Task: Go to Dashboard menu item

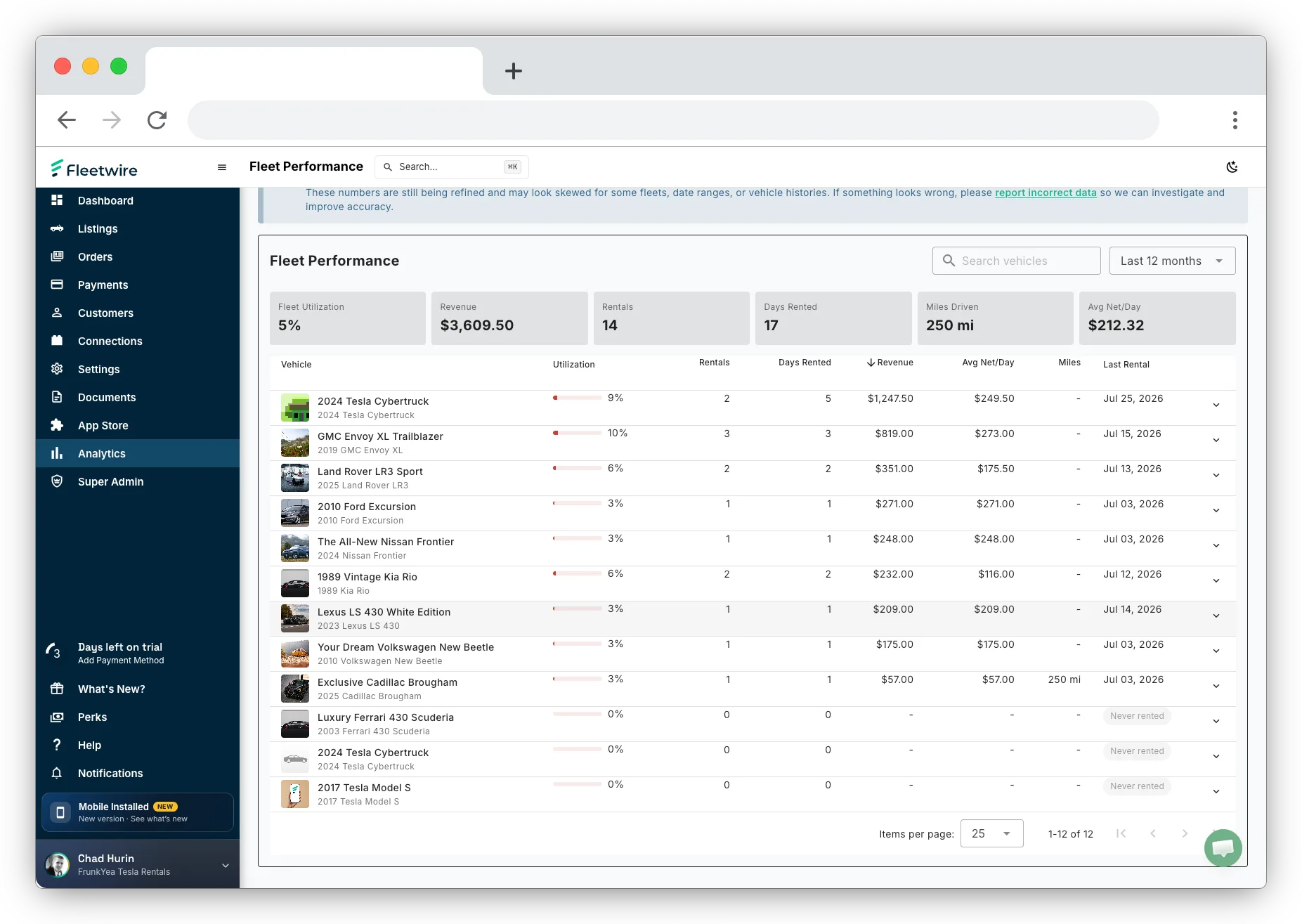Action: [x=138, y=200]
